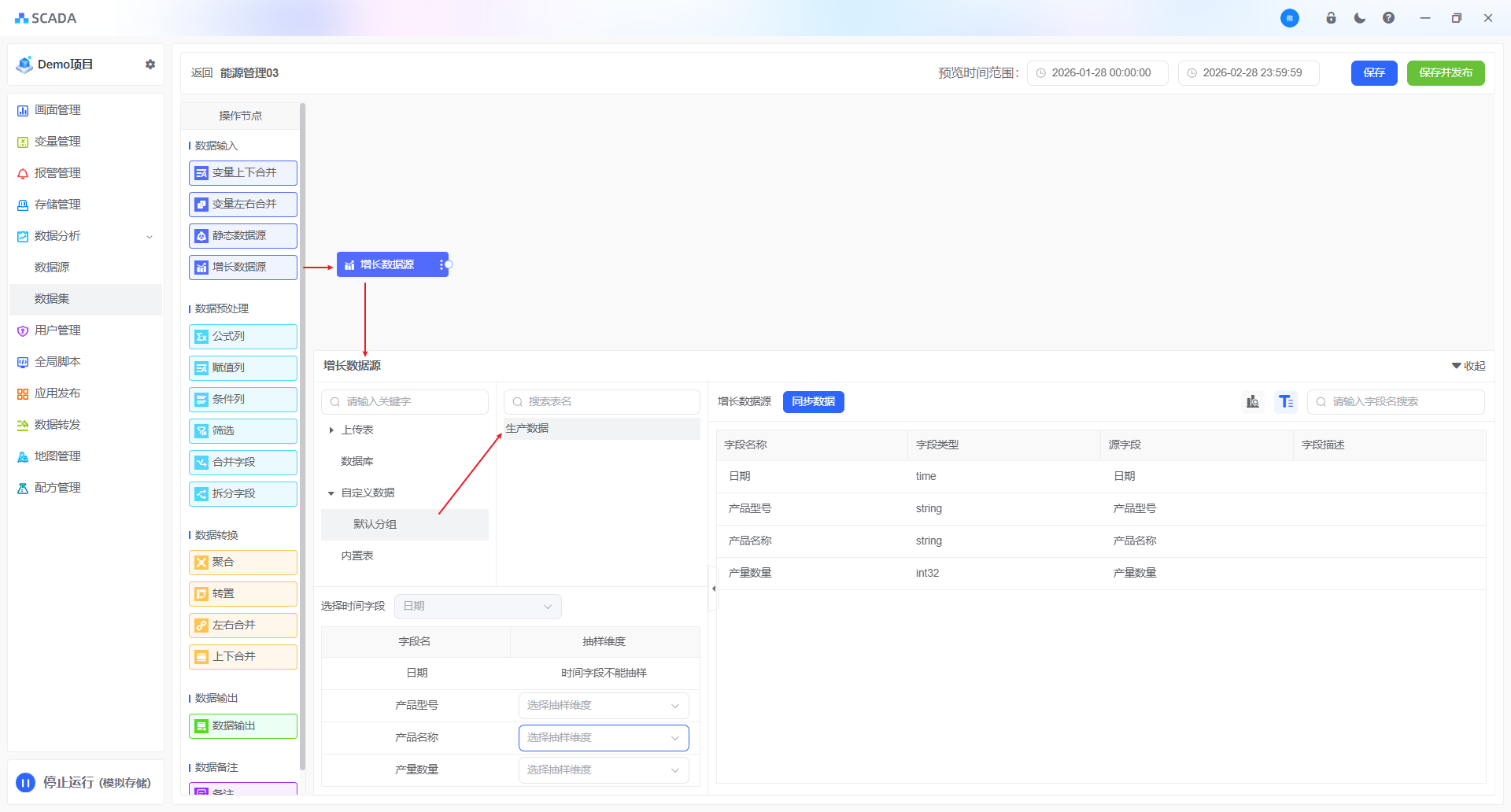This screenshot has height=812, width=1511.
Task: Pick the 静态数据源 input node
Action: click(x=242, y=236)
